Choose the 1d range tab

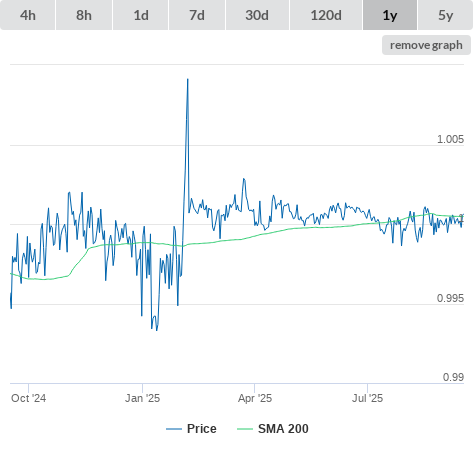coord(141,15)
